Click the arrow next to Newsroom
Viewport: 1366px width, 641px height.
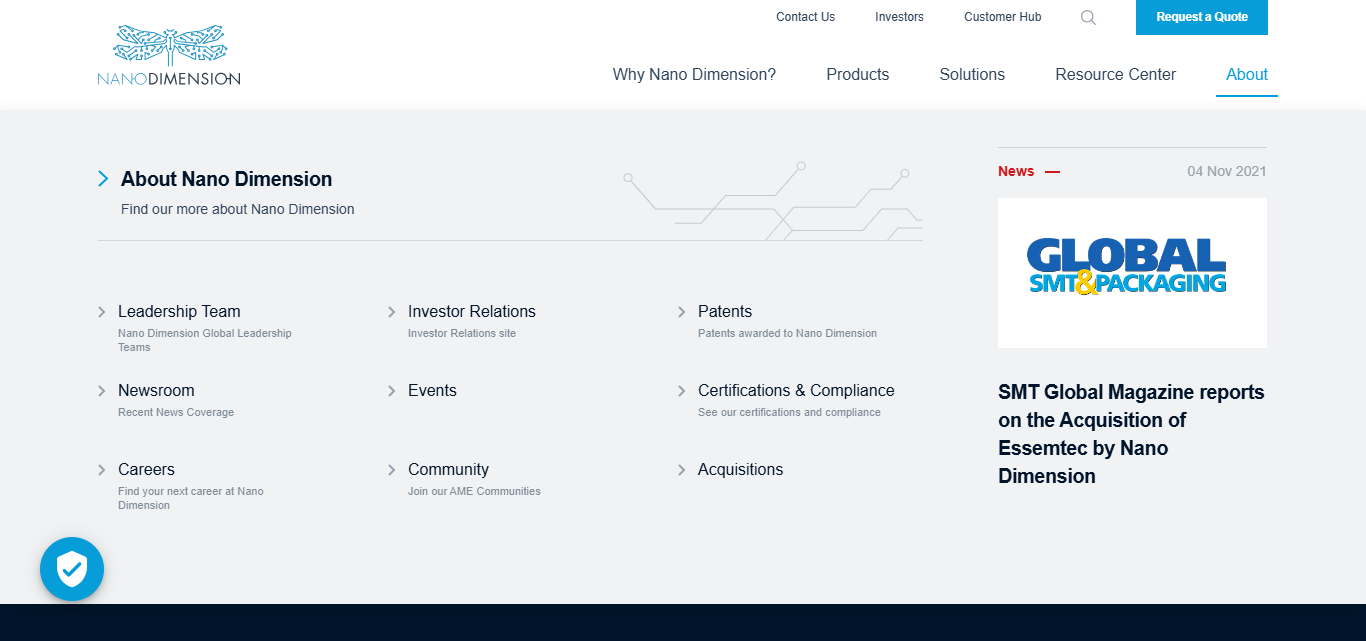point(102,391)
